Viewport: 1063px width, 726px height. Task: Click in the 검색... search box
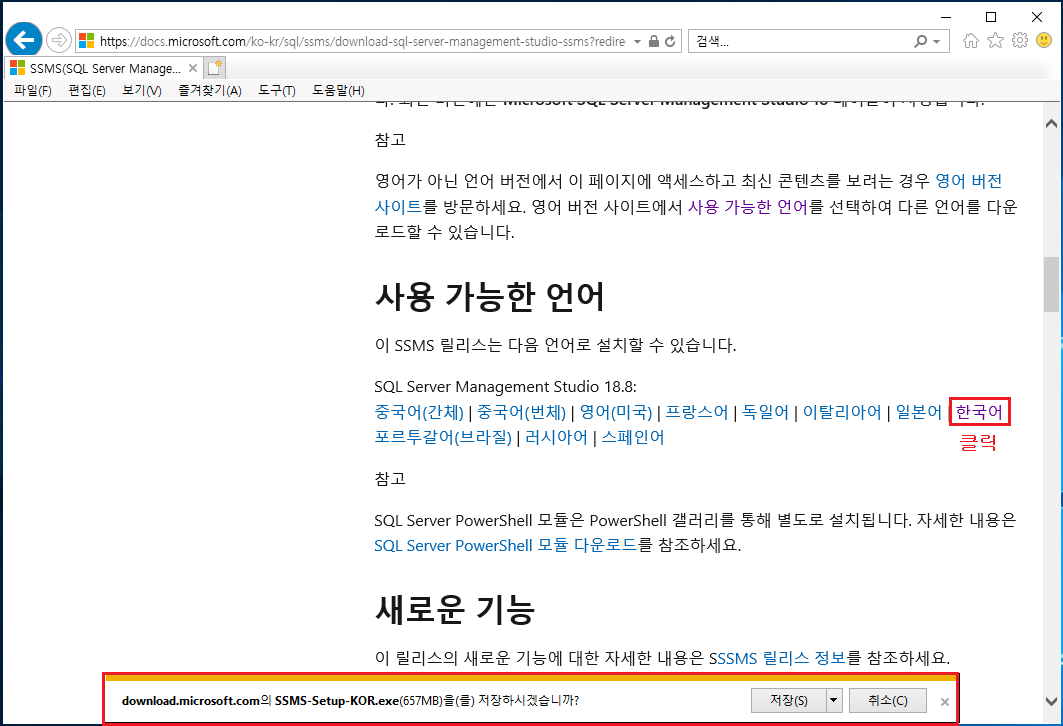point(800,41)
